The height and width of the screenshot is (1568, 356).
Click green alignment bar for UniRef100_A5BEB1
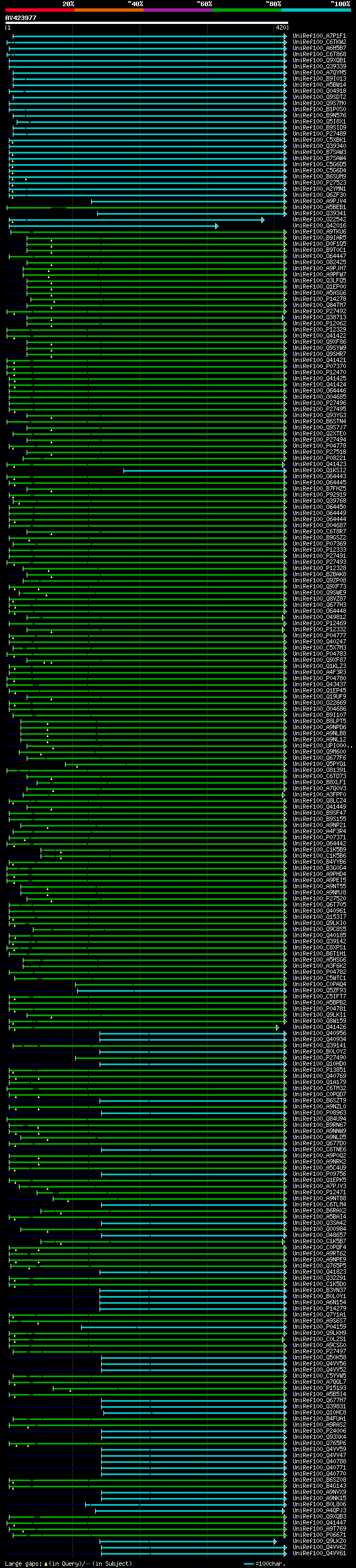click(146, 207)
